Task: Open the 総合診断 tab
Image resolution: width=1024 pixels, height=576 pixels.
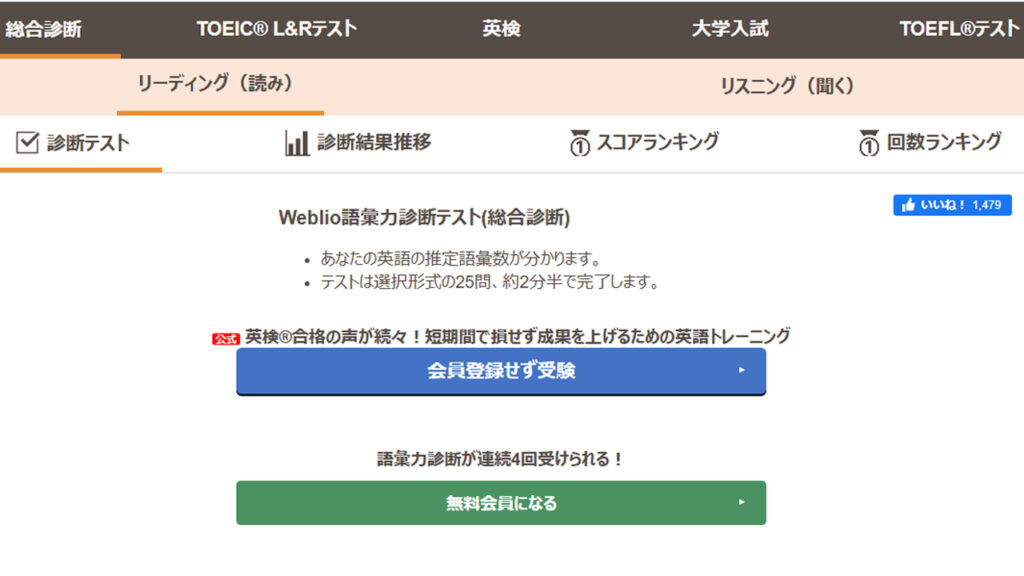Action: pyautogui.click(x=43, y=29)
